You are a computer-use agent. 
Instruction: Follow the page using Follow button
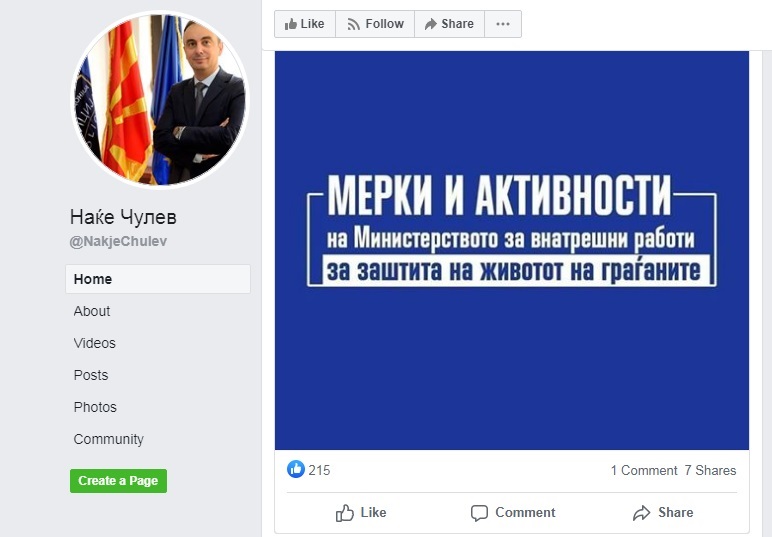(x=375, y=24)
